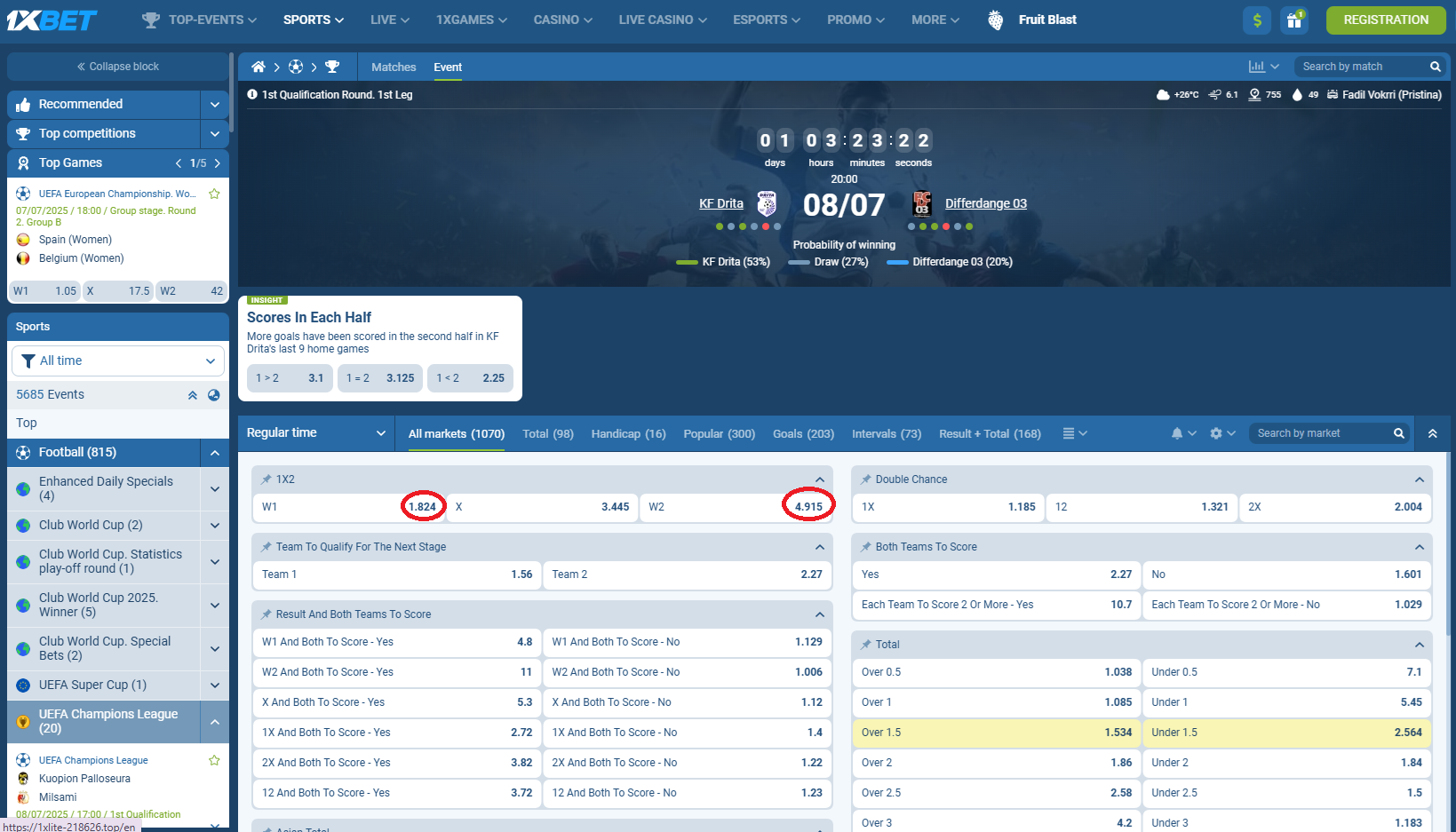Viewport: 1456px width, 832px height.
Task: Open the All time filter dropdown
Action: [118, 361]
